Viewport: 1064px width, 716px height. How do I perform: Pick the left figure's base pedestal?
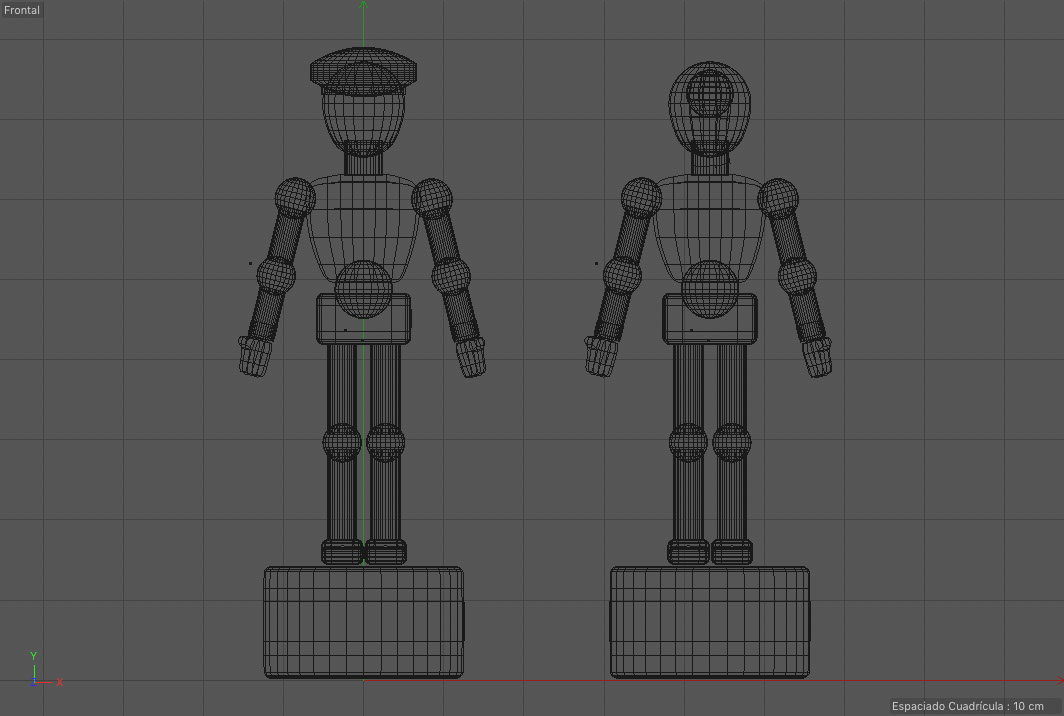364,621
